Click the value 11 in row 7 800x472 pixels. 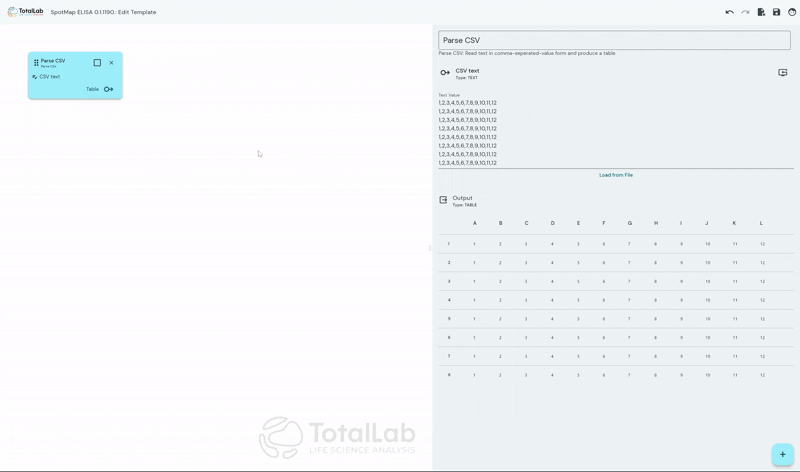coord(735,356)
